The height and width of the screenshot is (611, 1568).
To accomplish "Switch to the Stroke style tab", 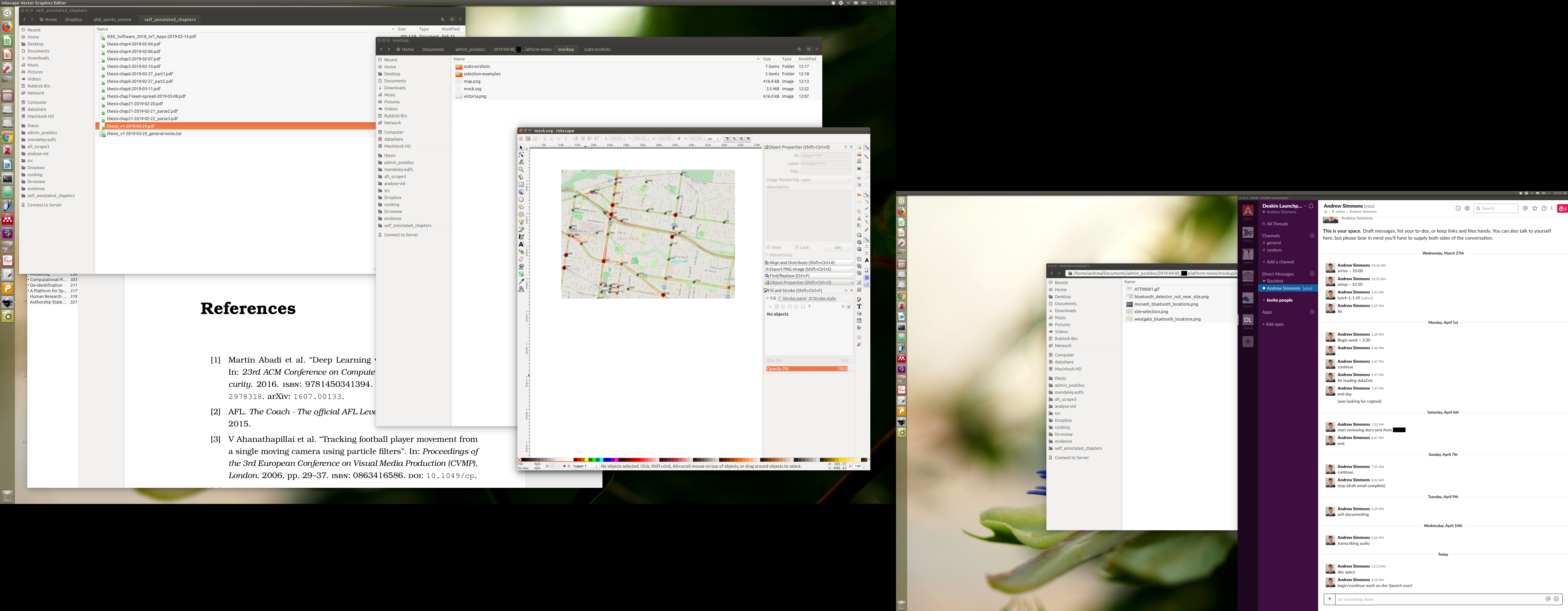I will click(x=822, y=298).
